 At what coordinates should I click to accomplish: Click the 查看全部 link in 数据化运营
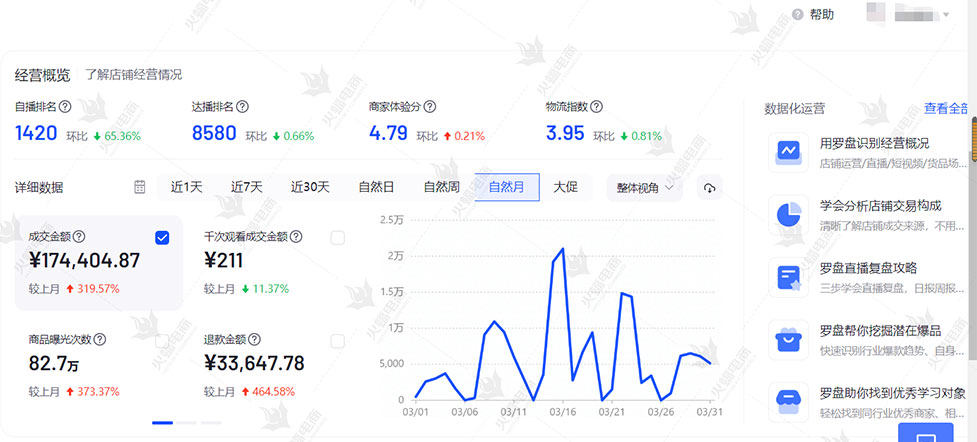tap(946, 108)
